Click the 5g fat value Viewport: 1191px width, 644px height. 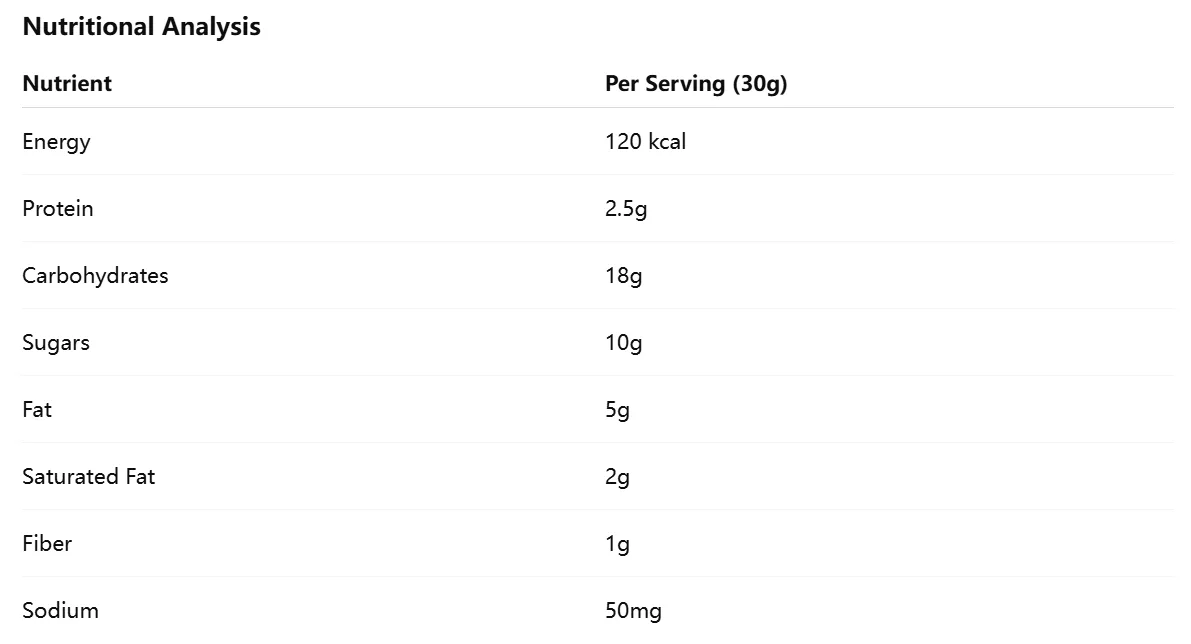[617, 410]
